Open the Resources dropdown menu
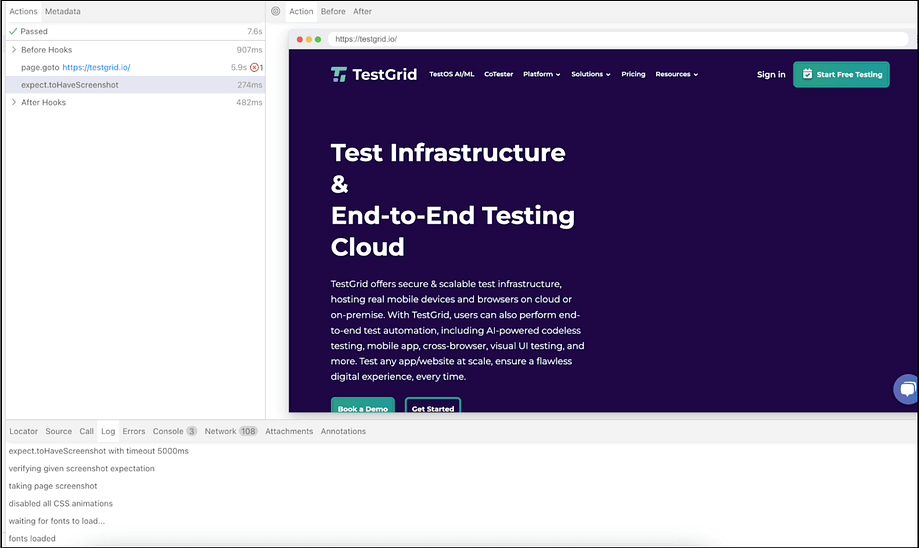Screen dimensions: 919x548 (x=676, y=74)
